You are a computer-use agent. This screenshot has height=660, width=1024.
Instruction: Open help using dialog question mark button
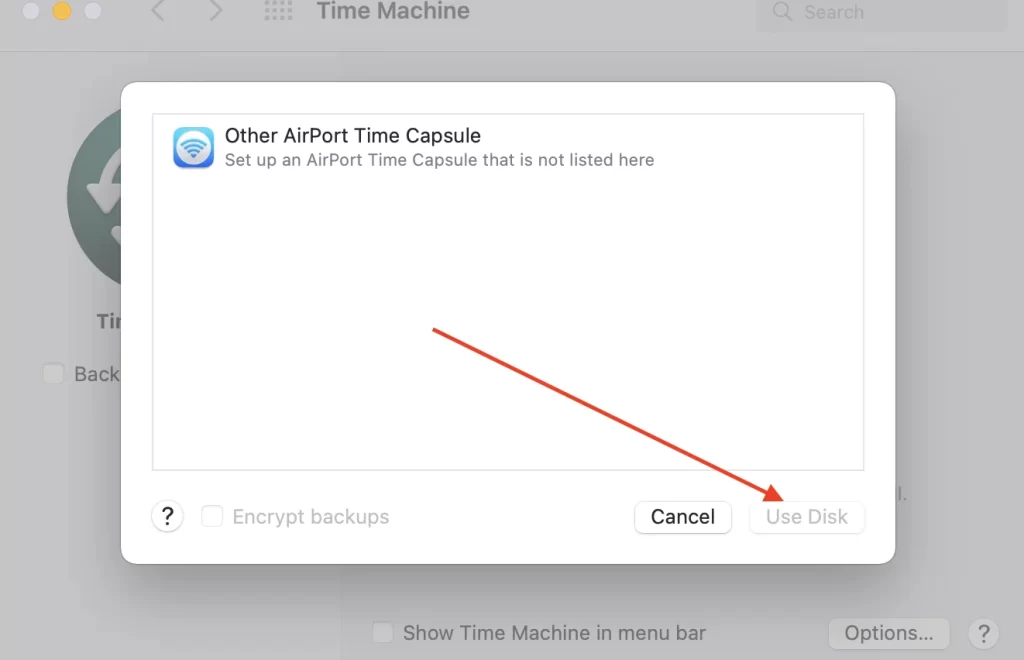[168, 516]
